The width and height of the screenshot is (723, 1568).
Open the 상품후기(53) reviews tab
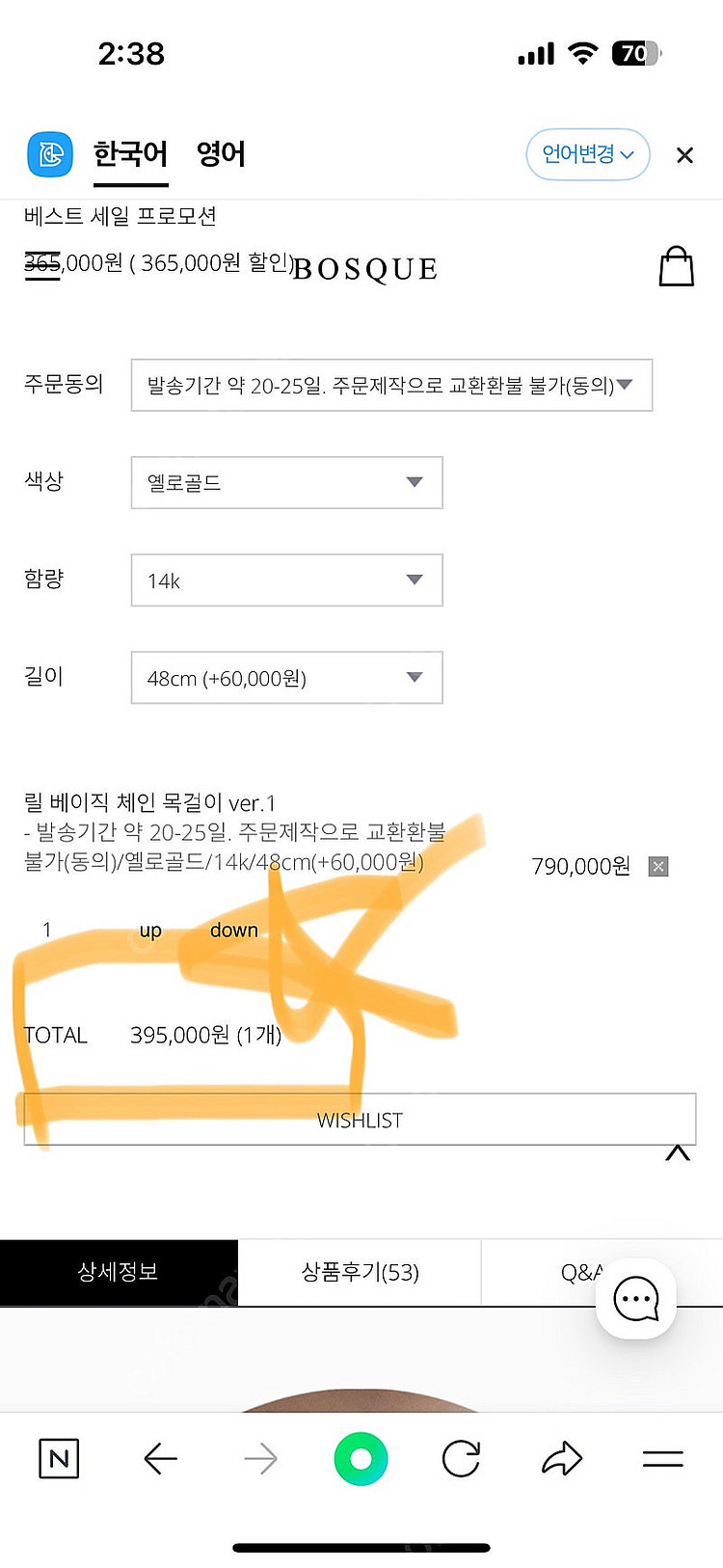[x=360, y=1272]
